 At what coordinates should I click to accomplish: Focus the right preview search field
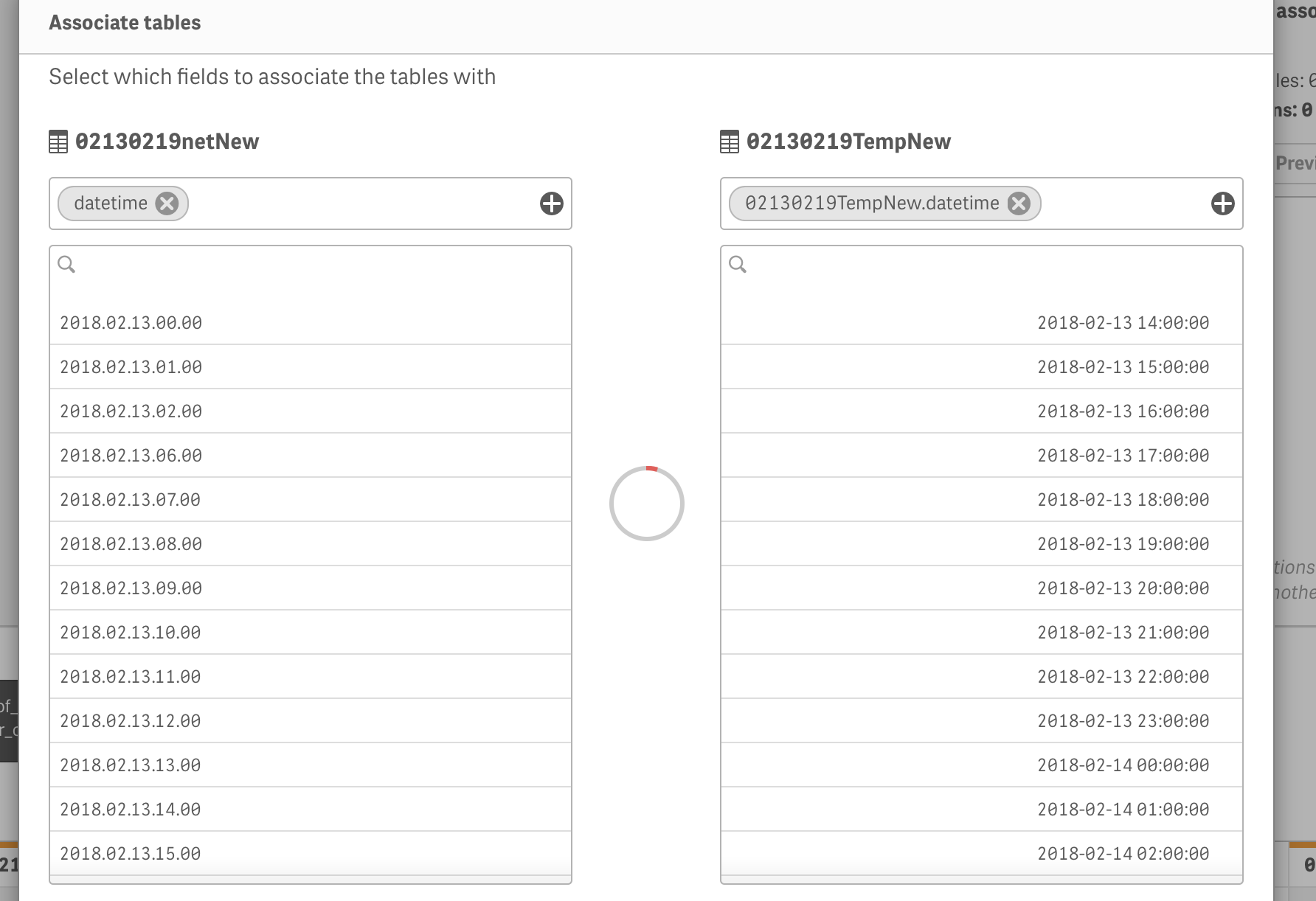tap(982, 264)
